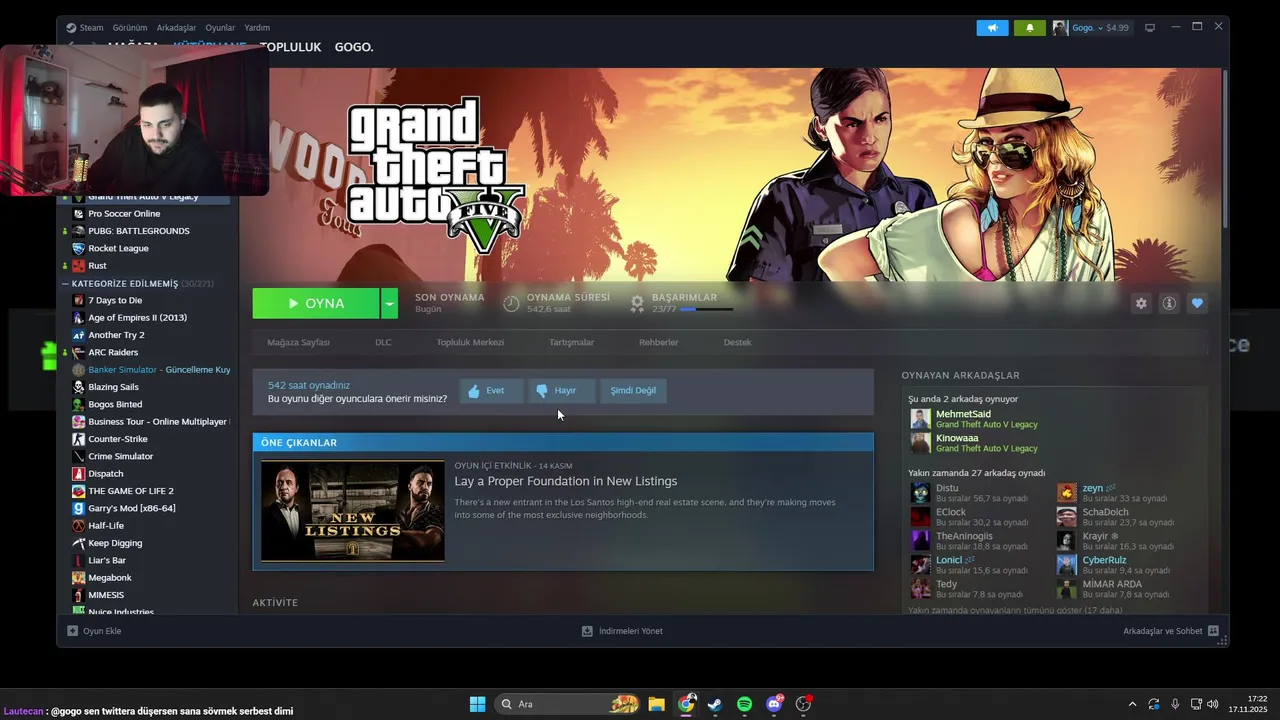Open İndirmeleri Yönet downloads manager
1280x720 pixels.
click(x=622, y=631)
